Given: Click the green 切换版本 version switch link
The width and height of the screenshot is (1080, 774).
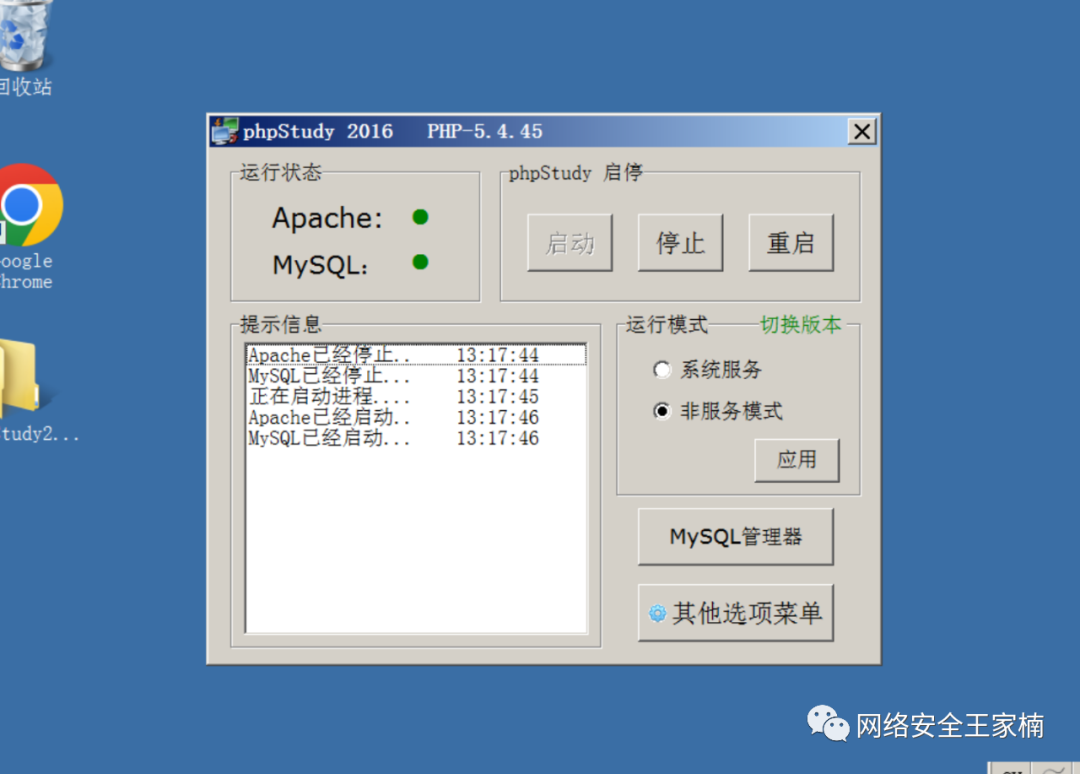Looking at the screenshot, I should (x=800, y=324).
